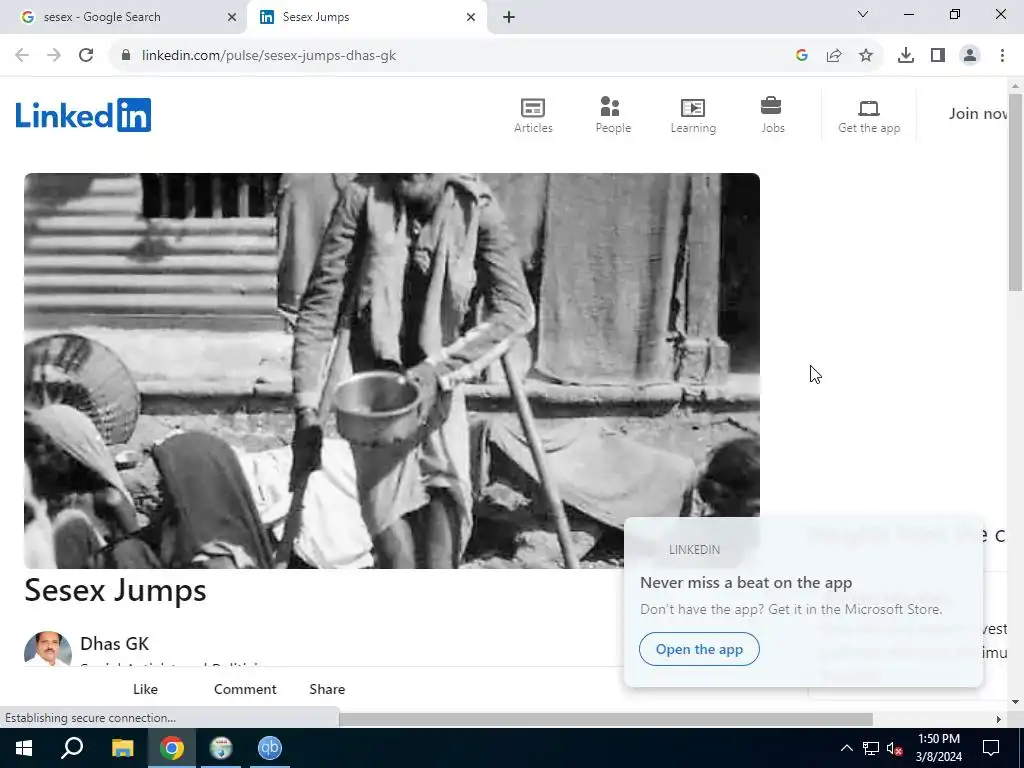Switch to the sesex - Google Search tab
This screenshot has width=1024, height=768.
[124, 17]
